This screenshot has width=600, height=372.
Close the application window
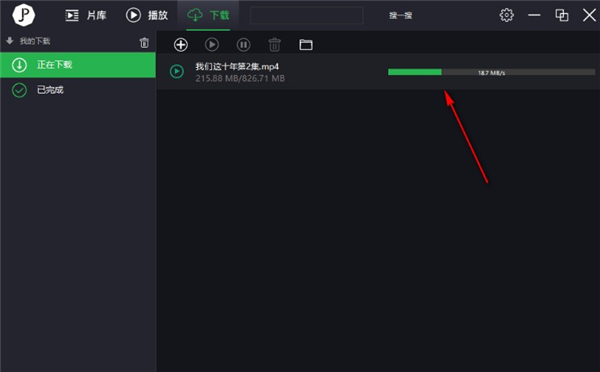click(589, 15)
